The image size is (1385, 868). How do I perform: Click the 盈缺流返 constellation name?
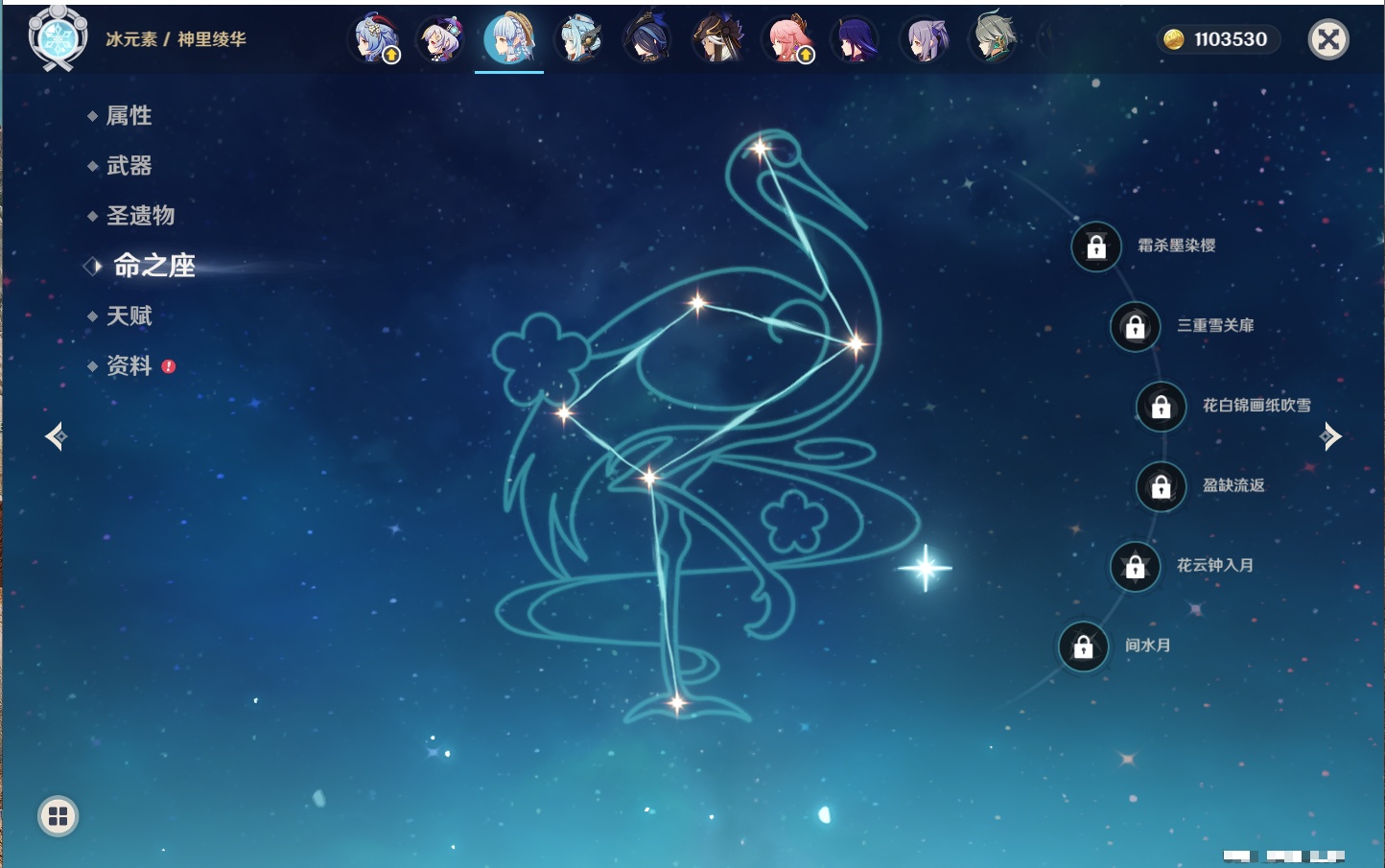1233,485
